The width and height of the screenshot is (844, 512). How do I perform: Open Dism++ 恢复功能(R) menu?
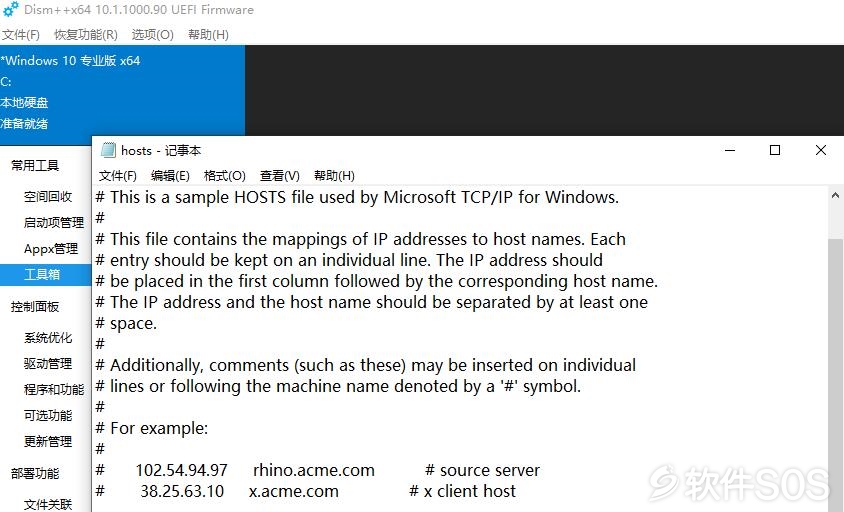point(86,35)
